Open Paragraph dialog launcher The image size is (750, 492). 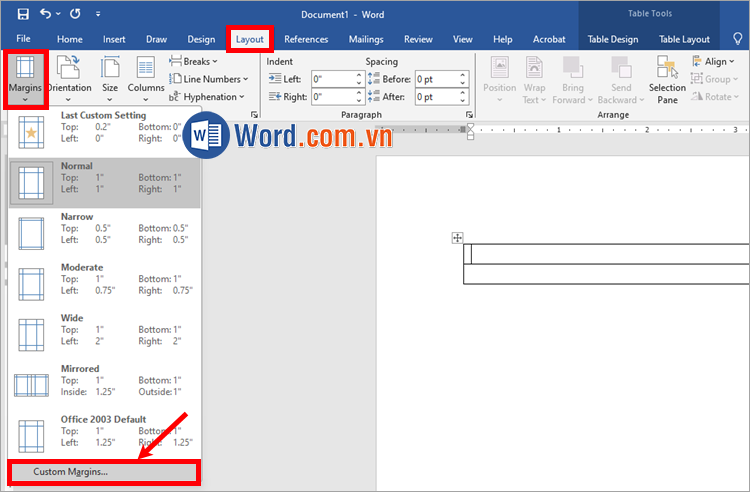tap(469, 115)
